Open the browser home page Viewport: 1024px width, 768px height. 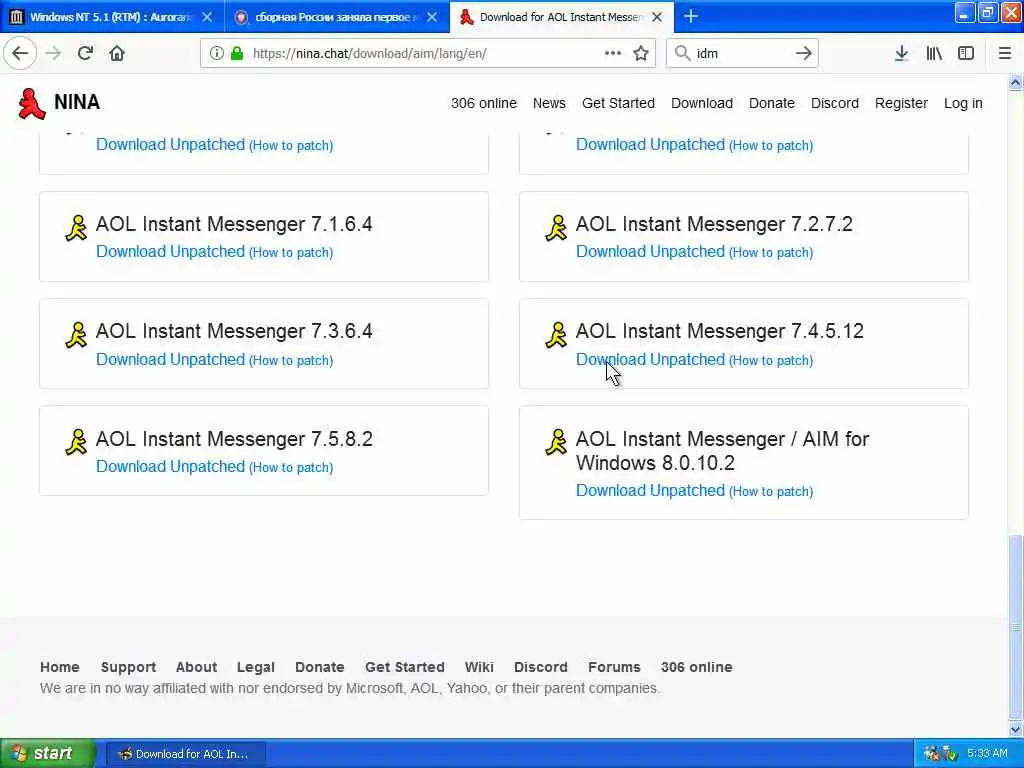pos(117,54)
